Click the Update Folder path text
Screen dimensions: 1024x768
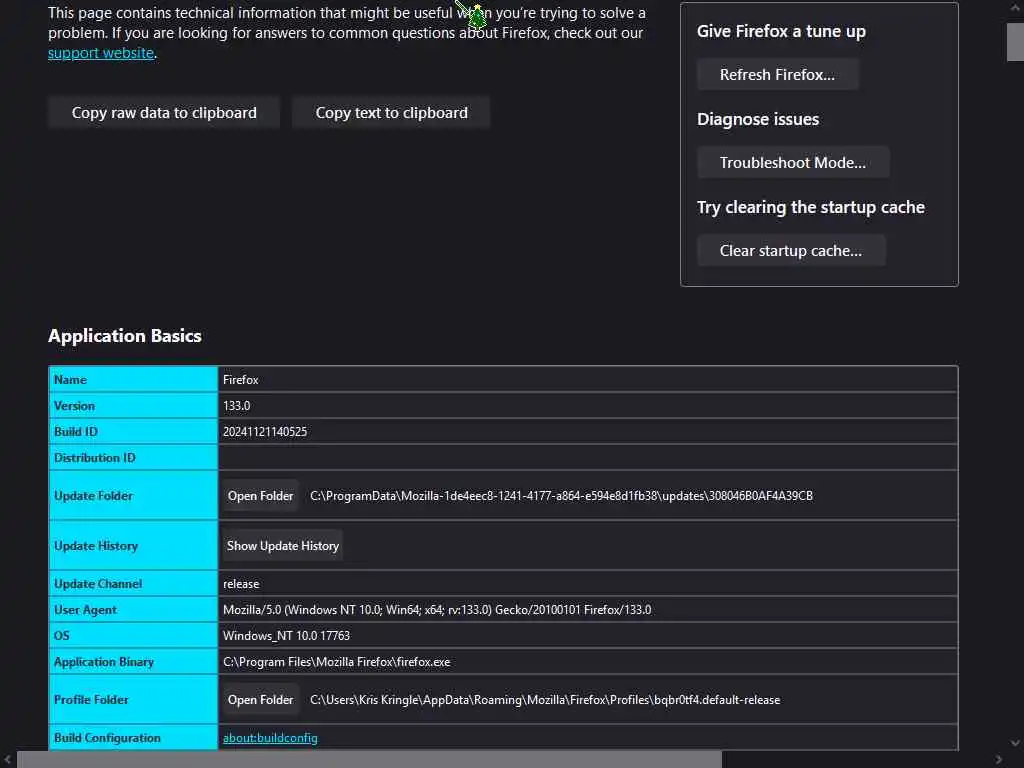[561, 496]
